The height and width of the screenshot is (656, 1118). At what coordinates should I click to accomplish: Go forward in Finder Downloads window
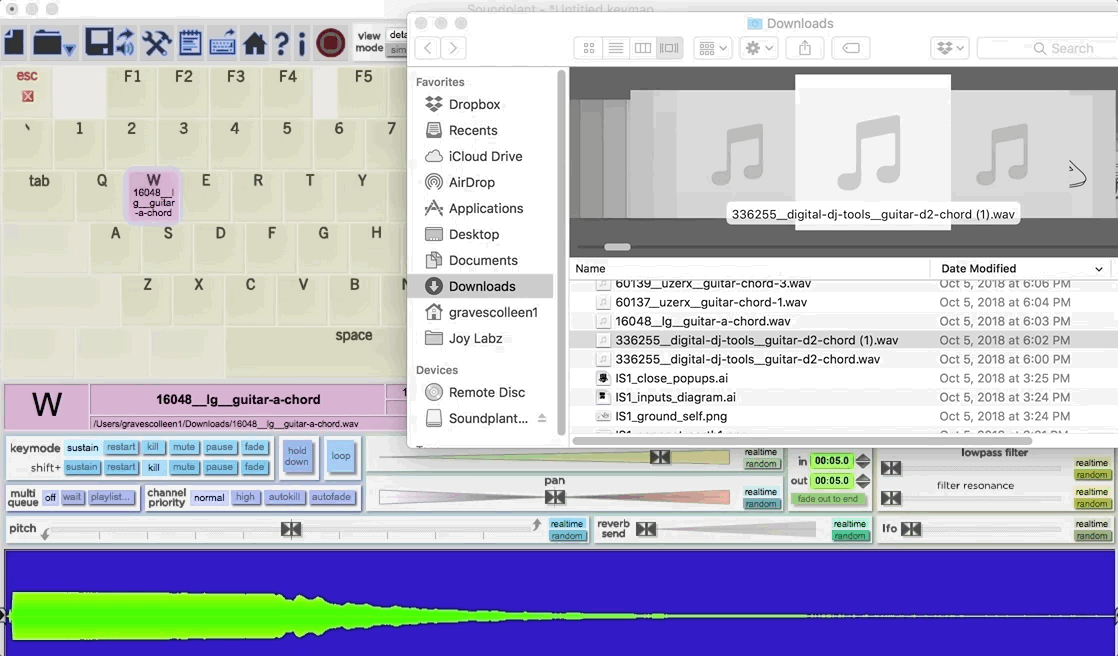pos(453,48)
